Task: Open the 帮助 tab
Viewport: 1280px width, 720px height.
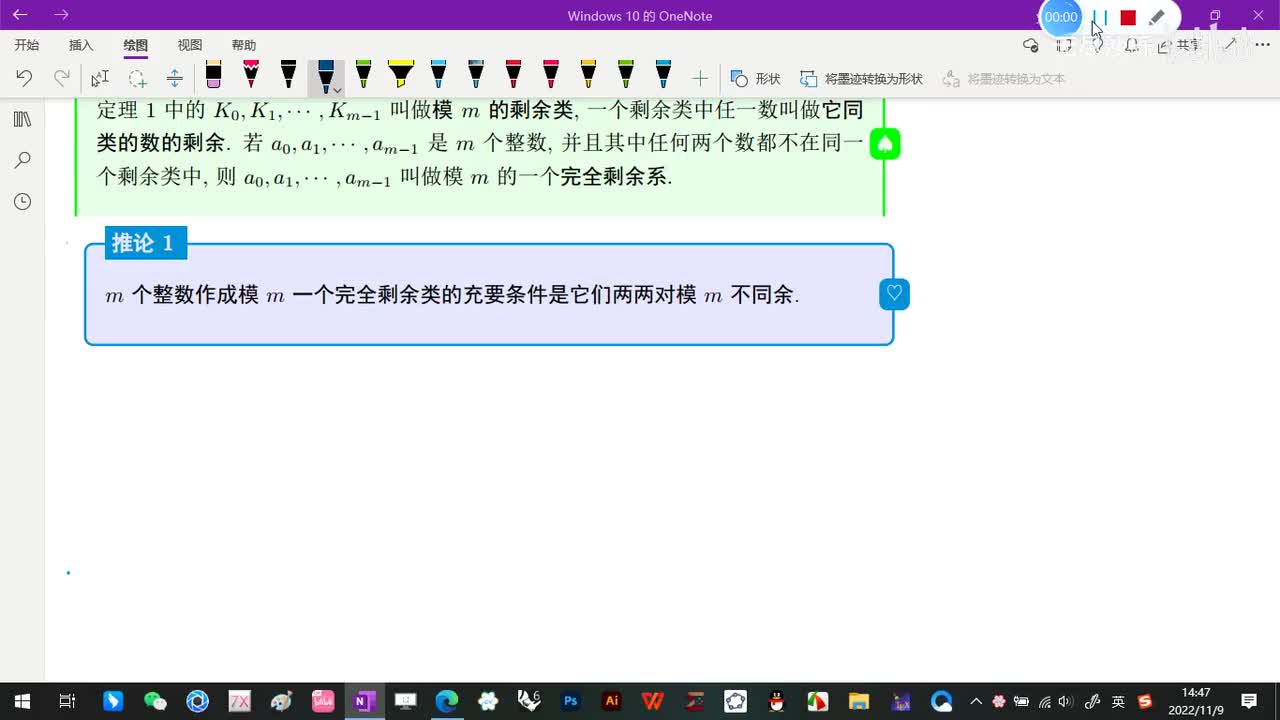Action: click(x=243, y=45)
